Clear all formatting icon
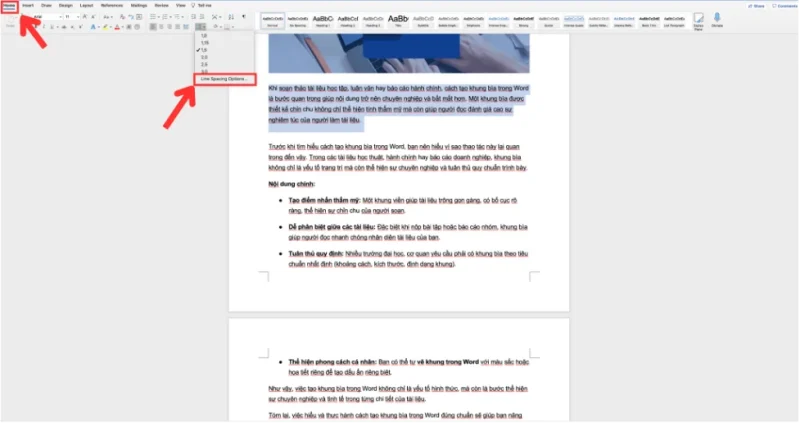Screen dimensions: 800x423 coord(122,17)
